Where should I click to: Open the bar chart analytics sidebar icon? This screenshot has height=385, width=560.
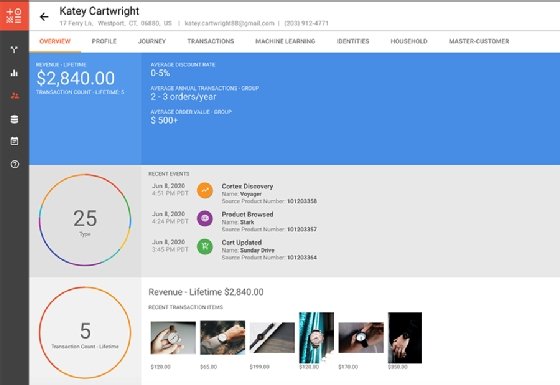point(14,73)
